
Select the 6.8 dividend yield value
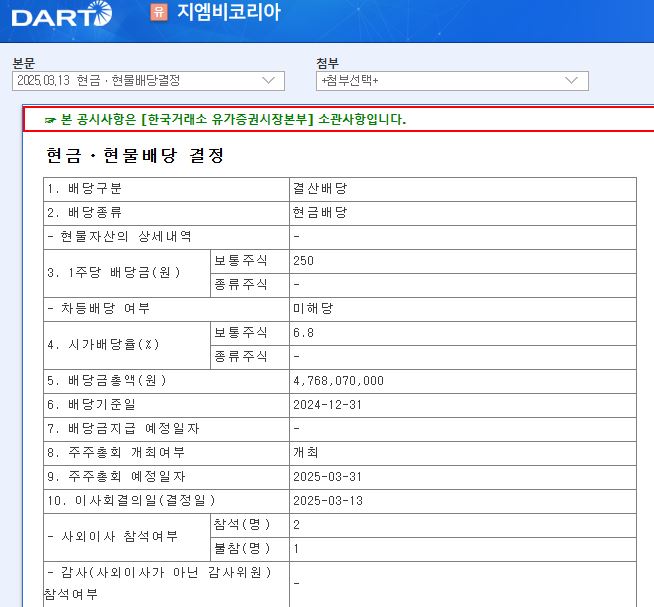303,333
